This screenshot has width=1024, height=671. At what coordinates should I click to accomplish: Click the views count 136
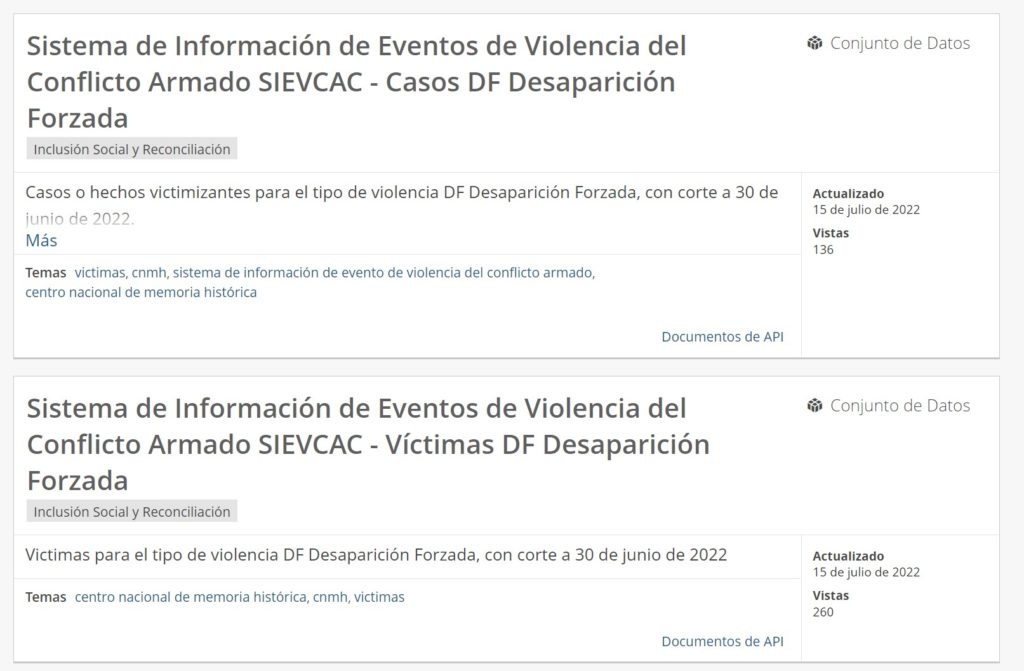pyautogui.click(x=823, y=250)
